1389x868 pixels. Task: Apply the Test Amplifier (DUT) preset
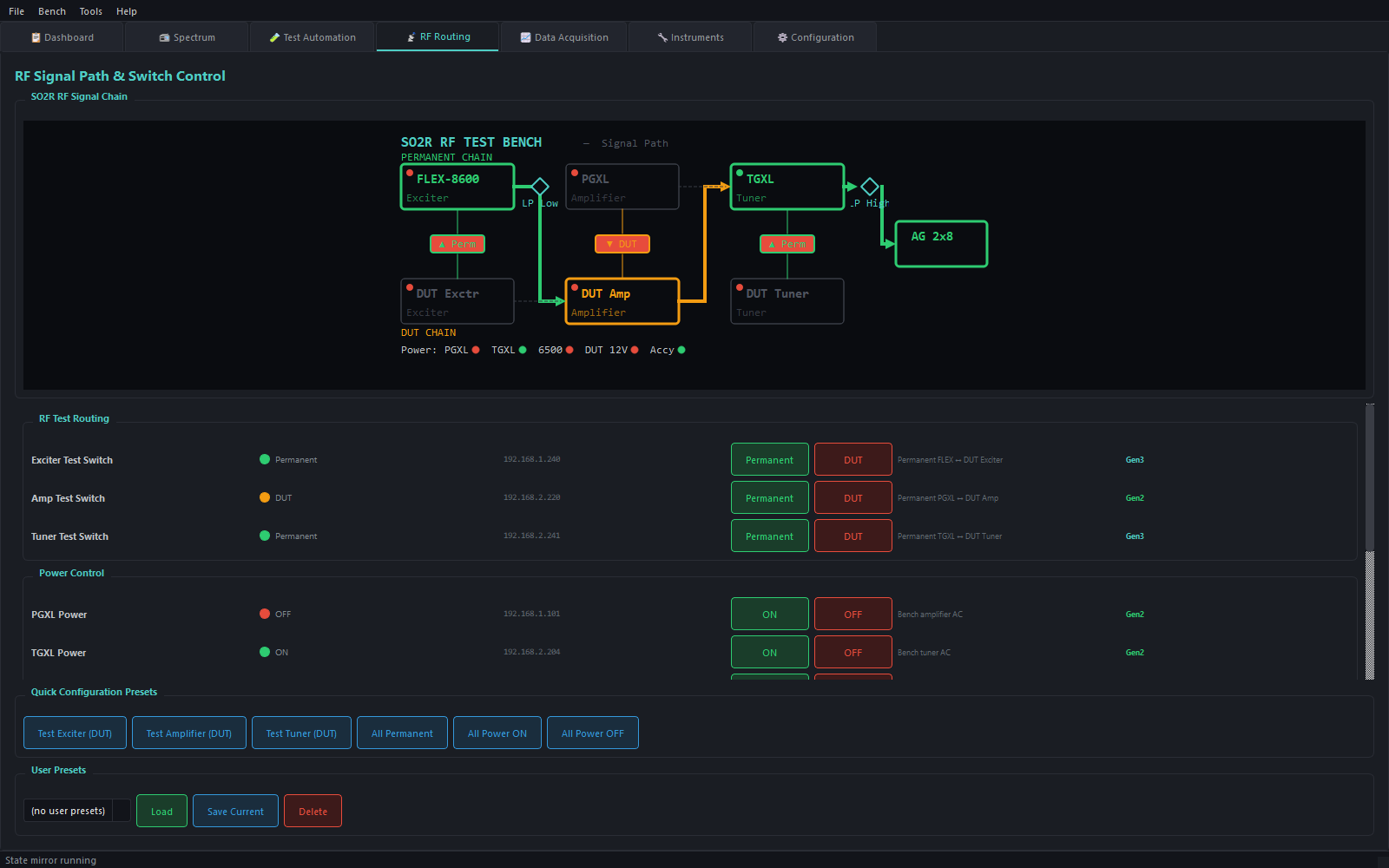tap(189, 733)
